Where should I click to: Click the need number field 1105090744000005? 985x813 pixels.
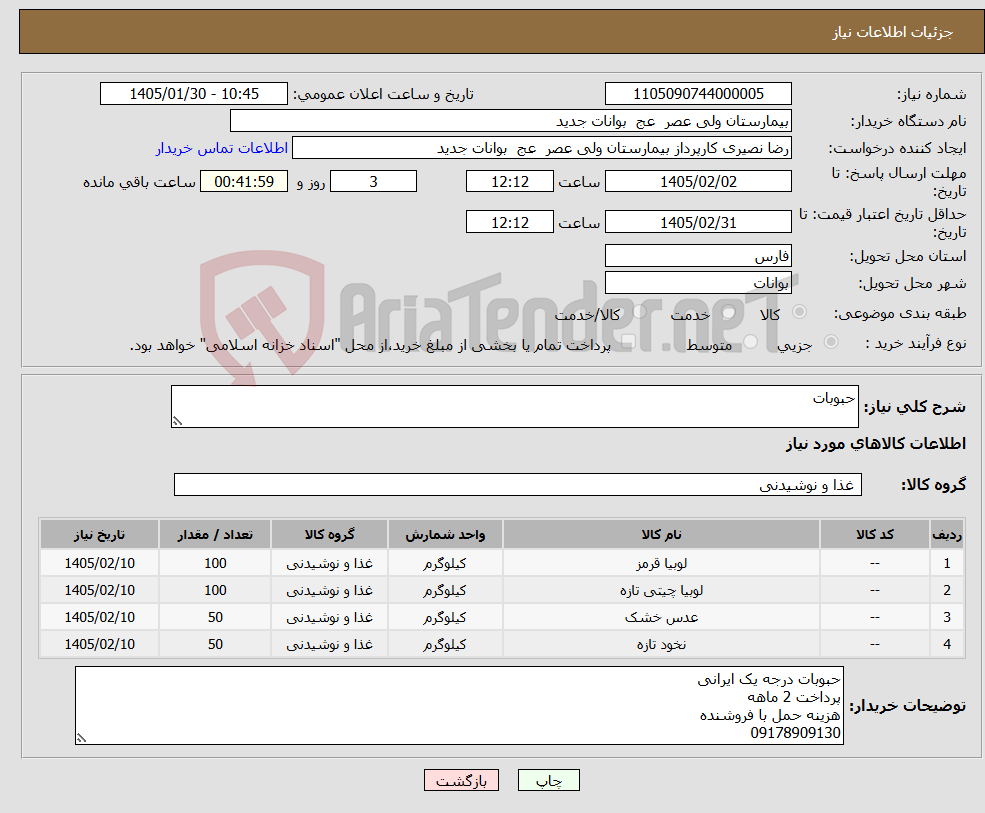698,94
